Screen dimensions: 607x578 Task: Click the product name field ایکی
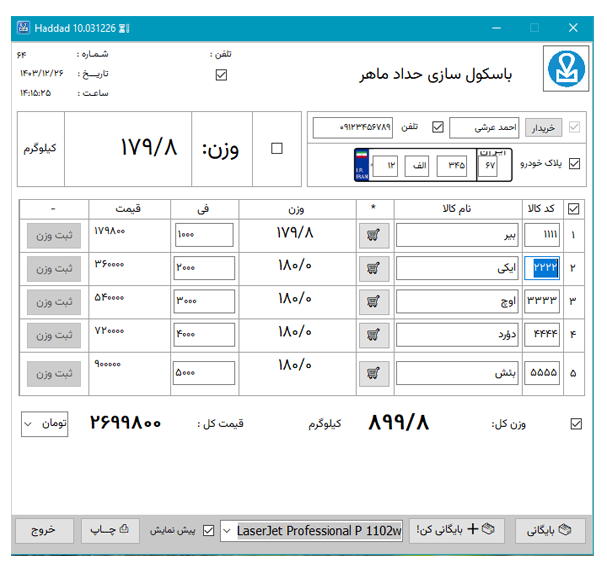coord(457,268)
